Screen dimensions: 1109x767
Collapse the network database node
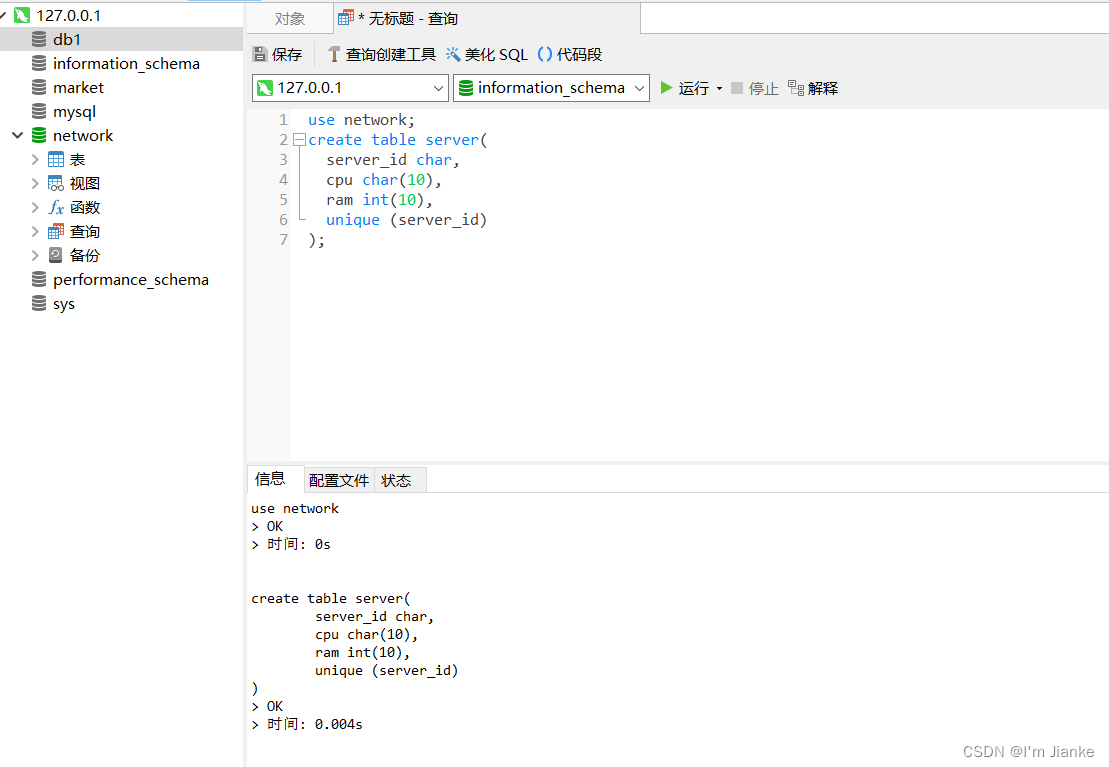18,135
